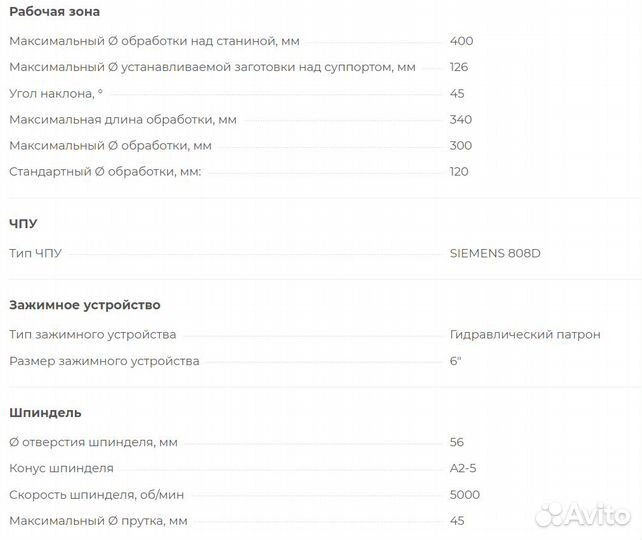Screen dimensions: 642x540
Task: Click the Шпиндель section heading
Action: (45, 413)
